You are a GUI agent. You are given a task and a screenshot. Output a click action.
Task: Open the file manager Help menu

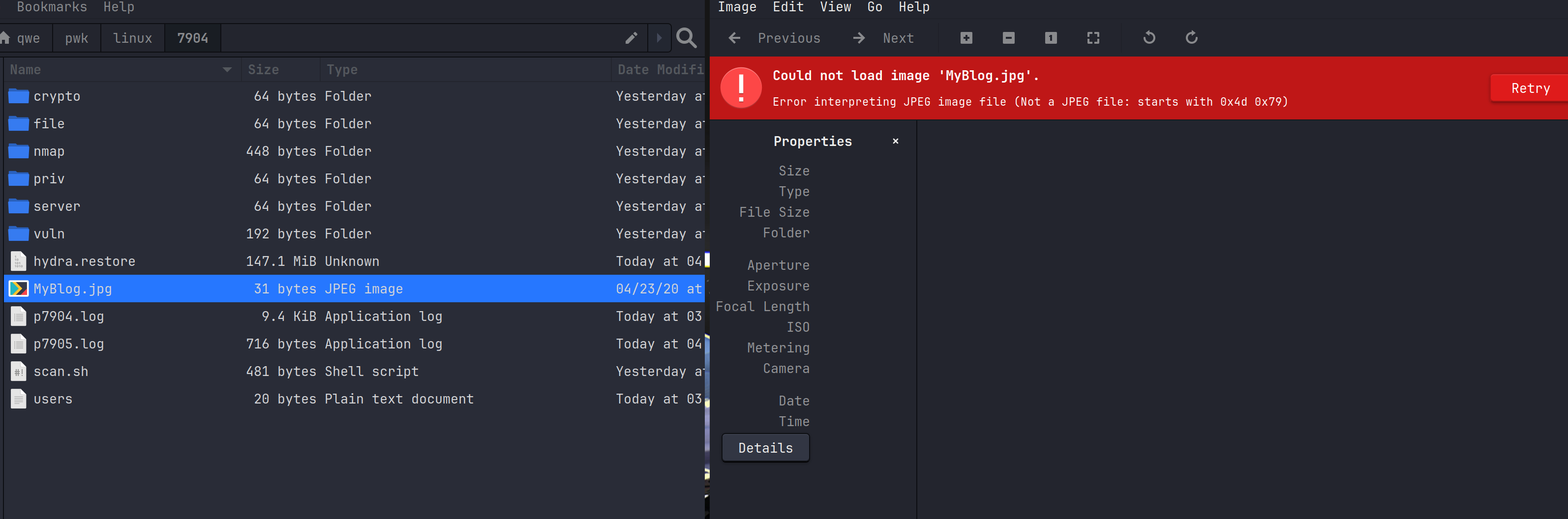(119, 7)
